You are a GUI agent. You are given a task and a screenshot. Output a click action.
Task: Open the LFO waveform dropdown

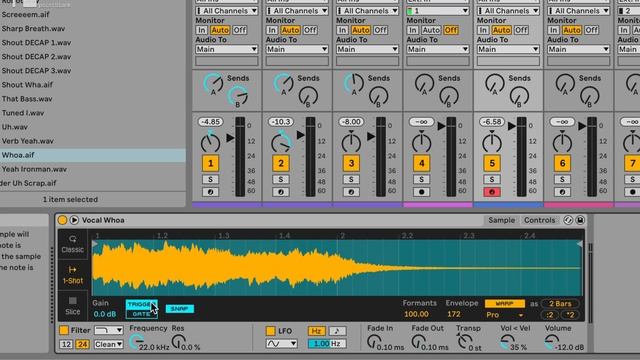coord(282,344)
